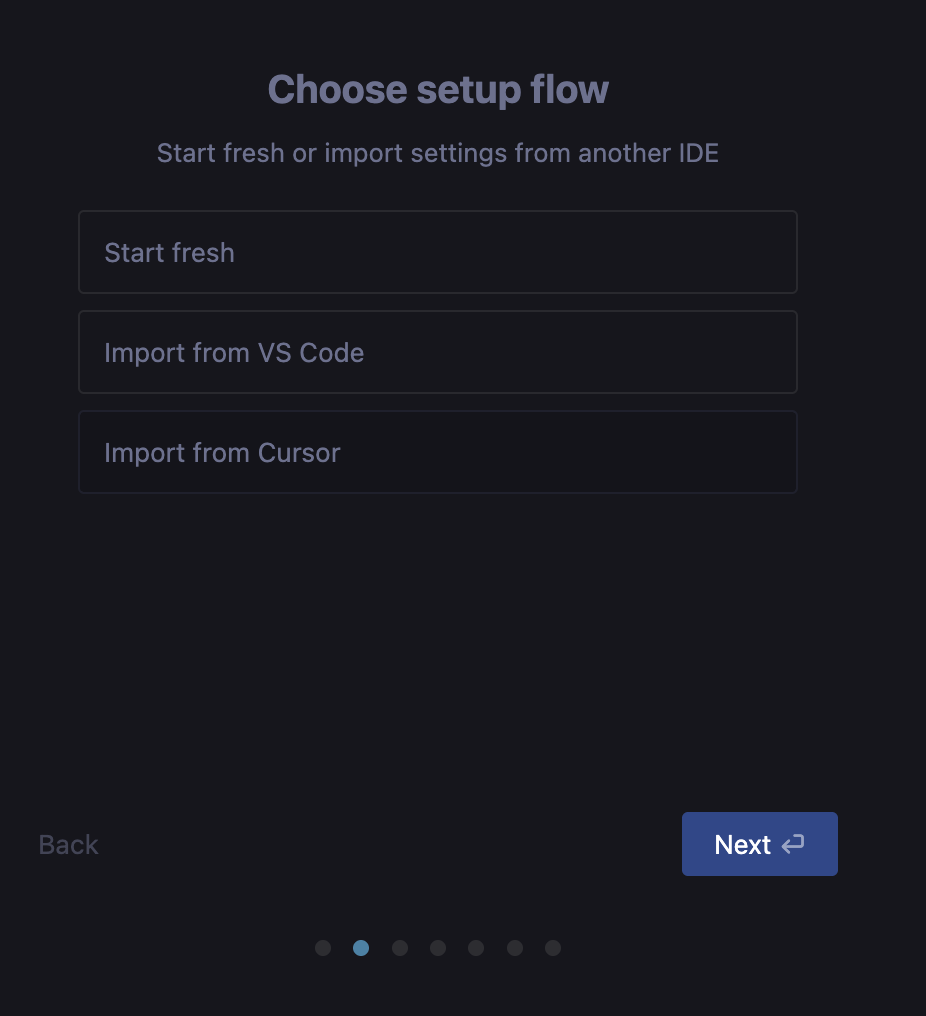This screenshot has width=926, height=1016.
Task: Open the fourth pagination dot
Action: click(438, 948)
